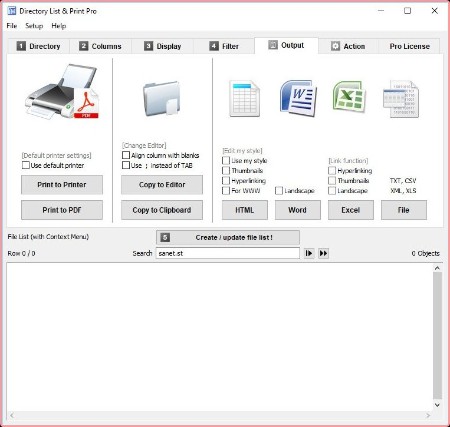Click horizontal scrollbar right arrow
The image size is (450, 427).
(x=428, y=415)
